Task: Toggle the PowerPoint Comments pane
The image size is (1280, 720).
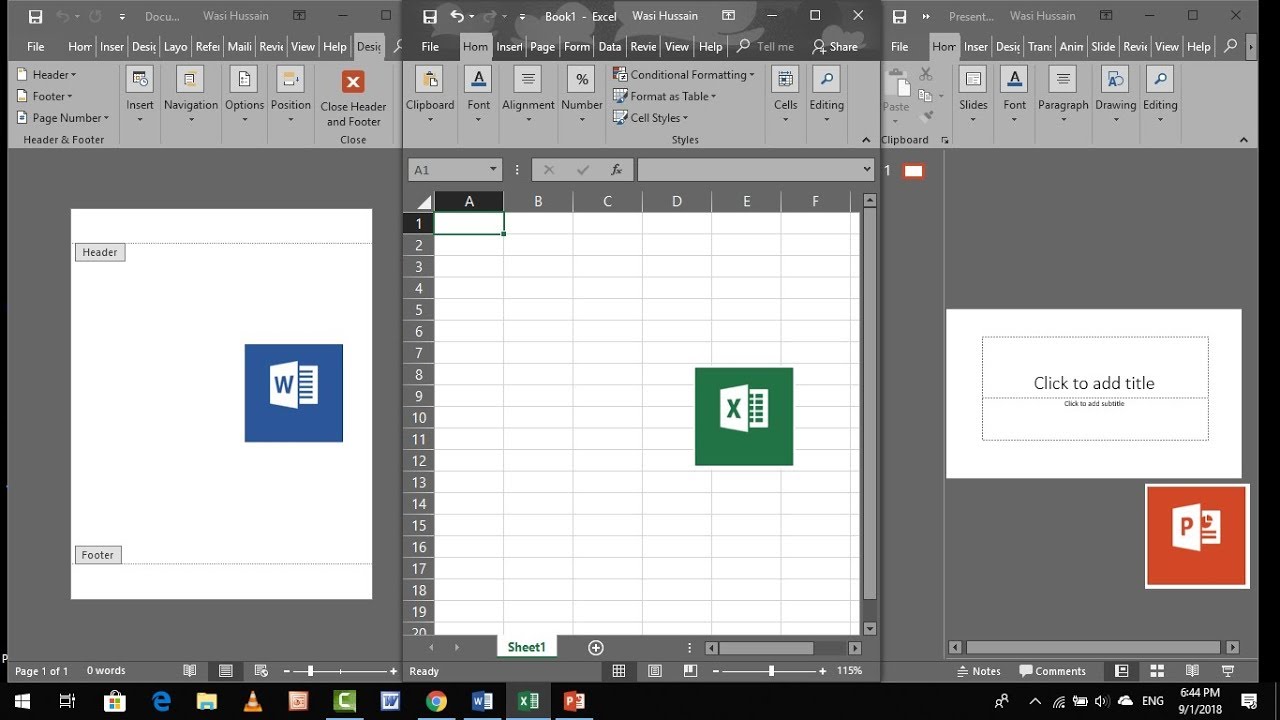Action: (x=1052, y=671)
